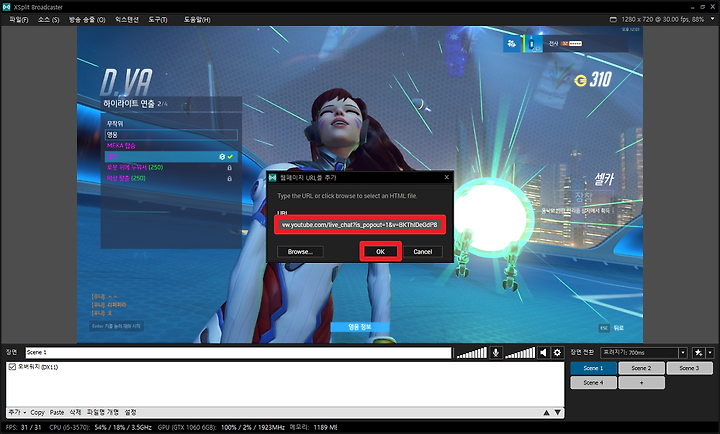Click the currency coin icon showing 310
The width and height of the screenshot is (720, 434).
click(x=580, y=80)
